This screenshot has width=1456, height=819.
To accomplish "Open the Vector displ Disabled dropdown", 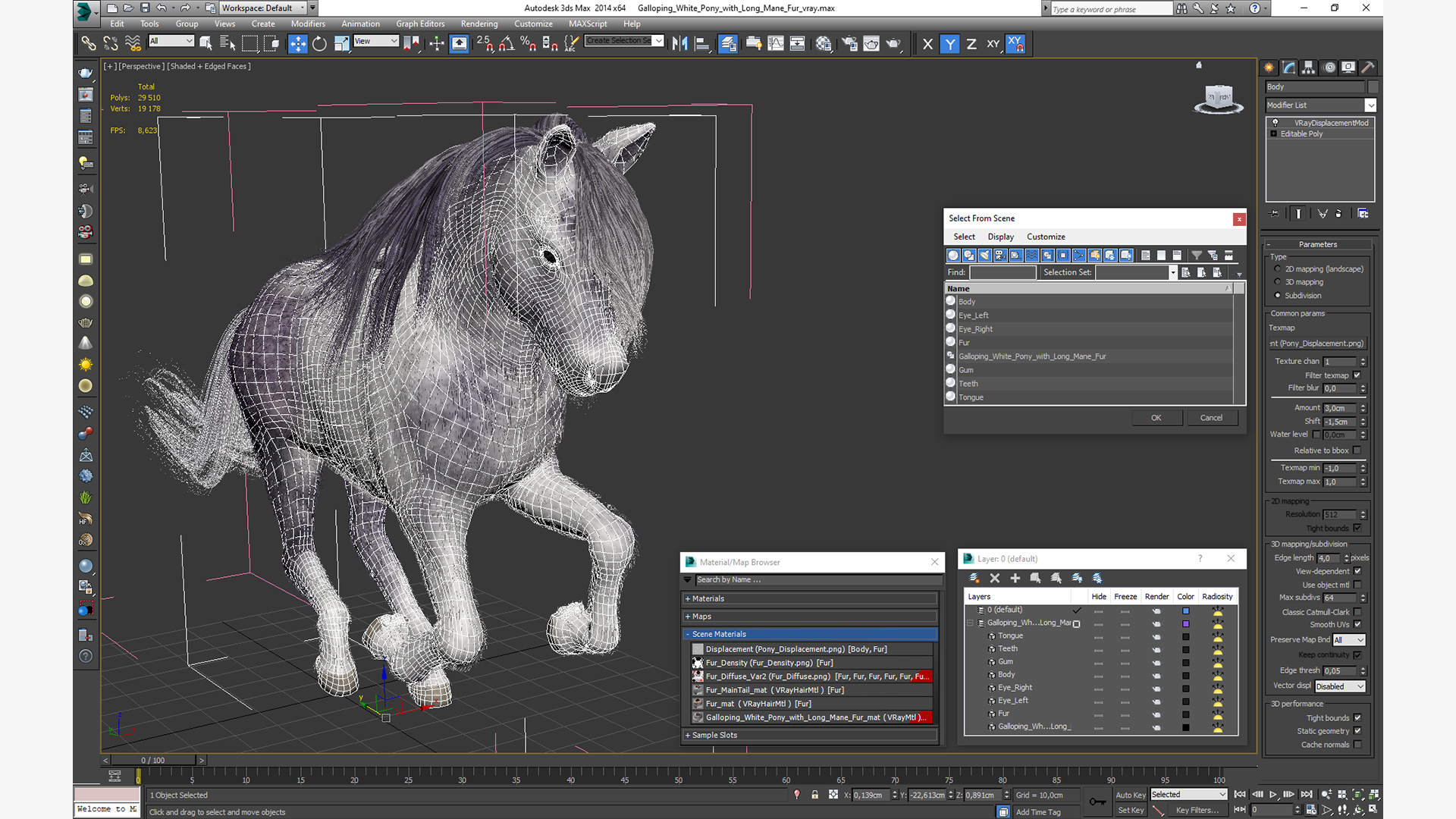I will [1340, 686].
